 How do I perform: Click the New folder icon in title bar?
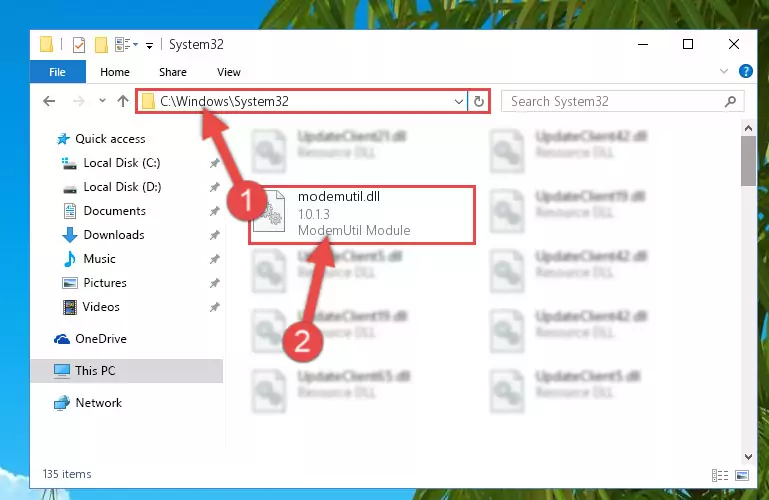point(101,45)
